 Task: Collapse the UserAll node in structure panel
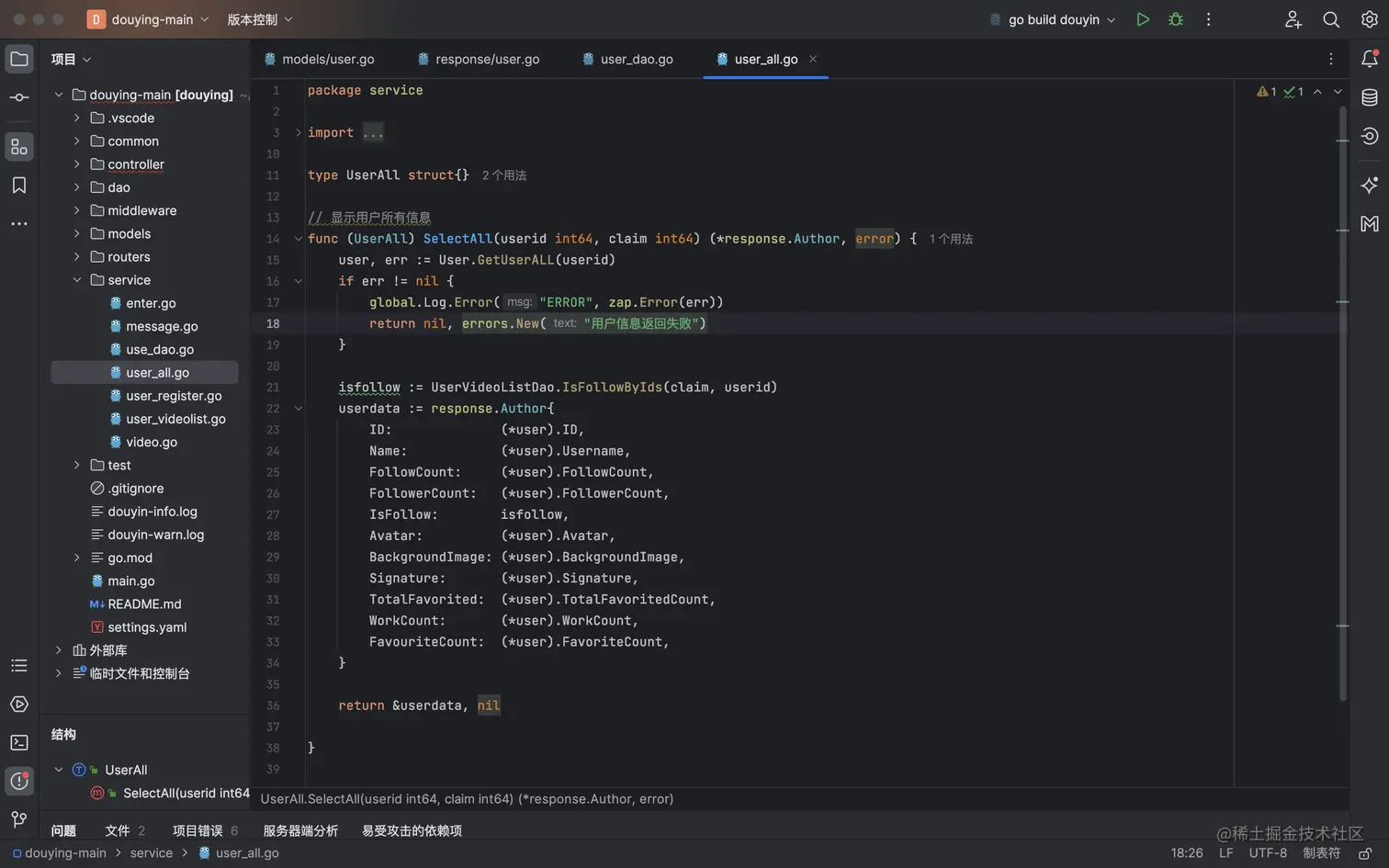59,770
